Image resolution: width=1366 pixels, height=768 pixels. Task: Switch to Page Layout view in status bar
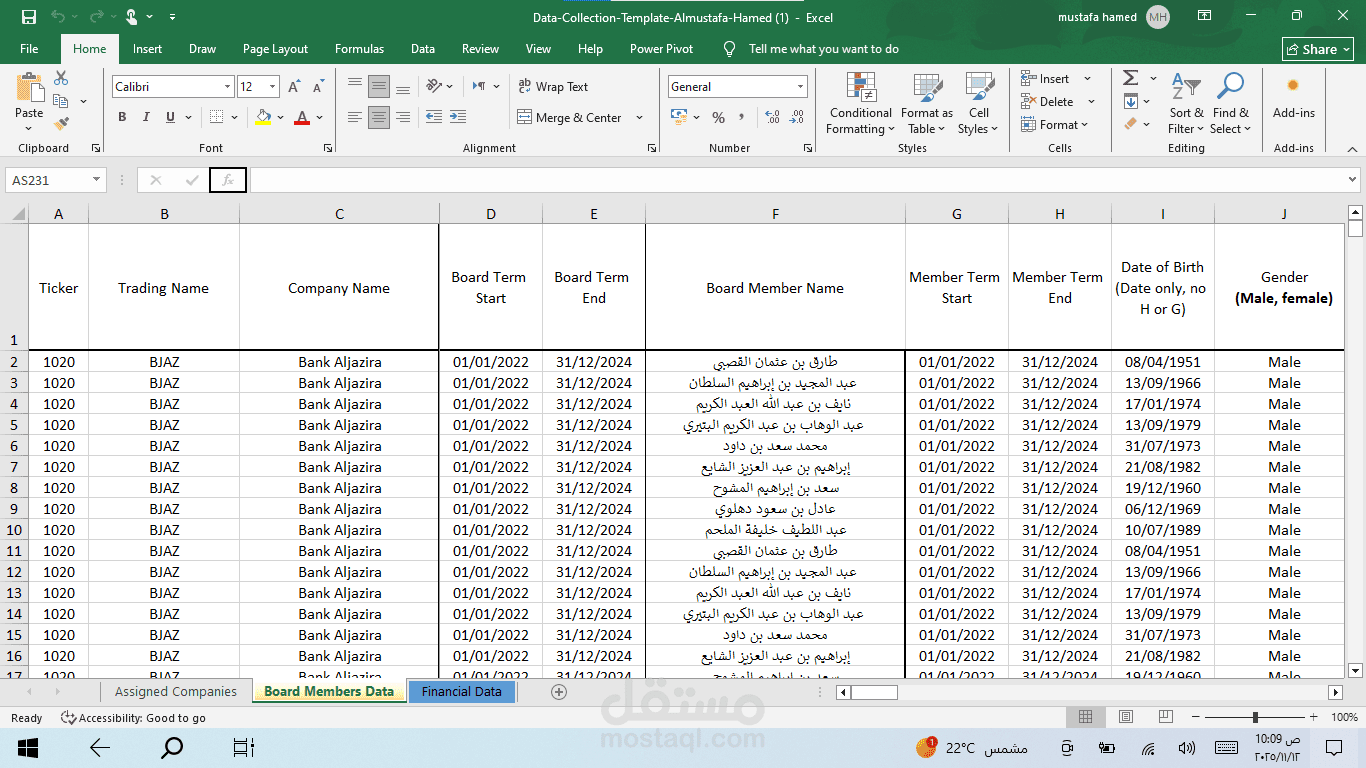[x=1126, y=717]
